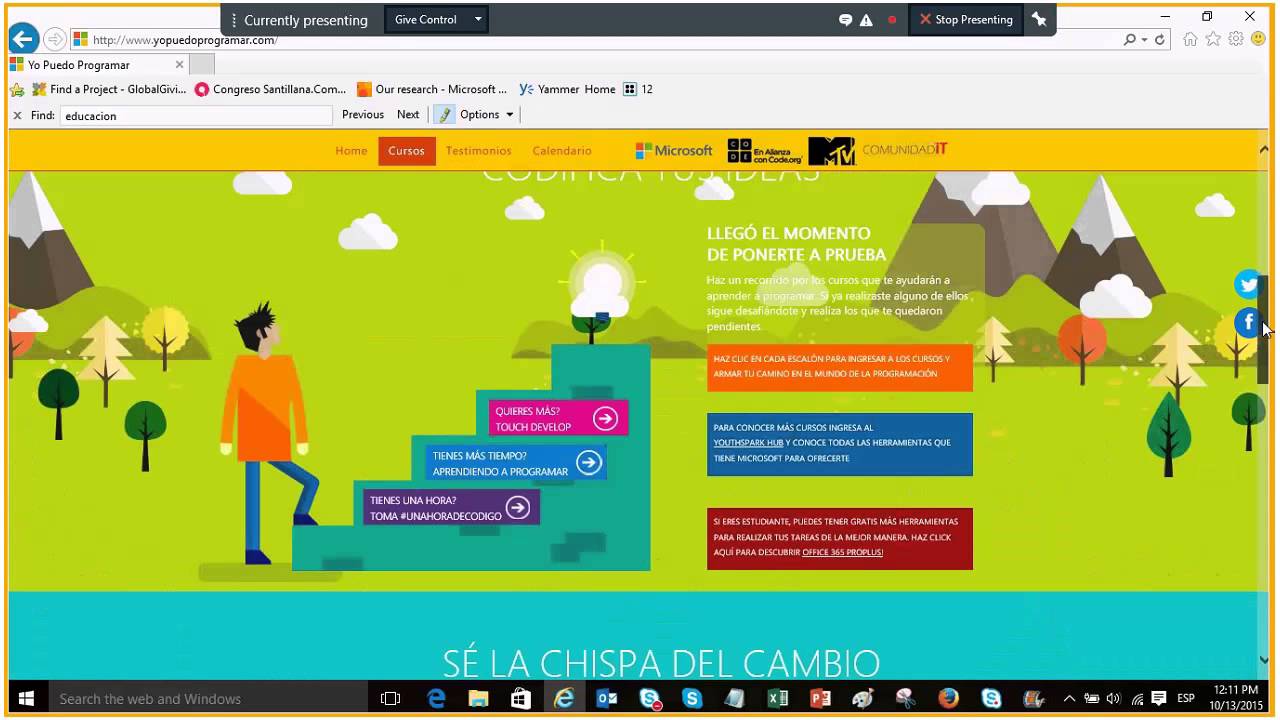Add to favorites bar star icon
Image resolution: width=1280 pixels, height=720 pixels.
click(17, 89)
